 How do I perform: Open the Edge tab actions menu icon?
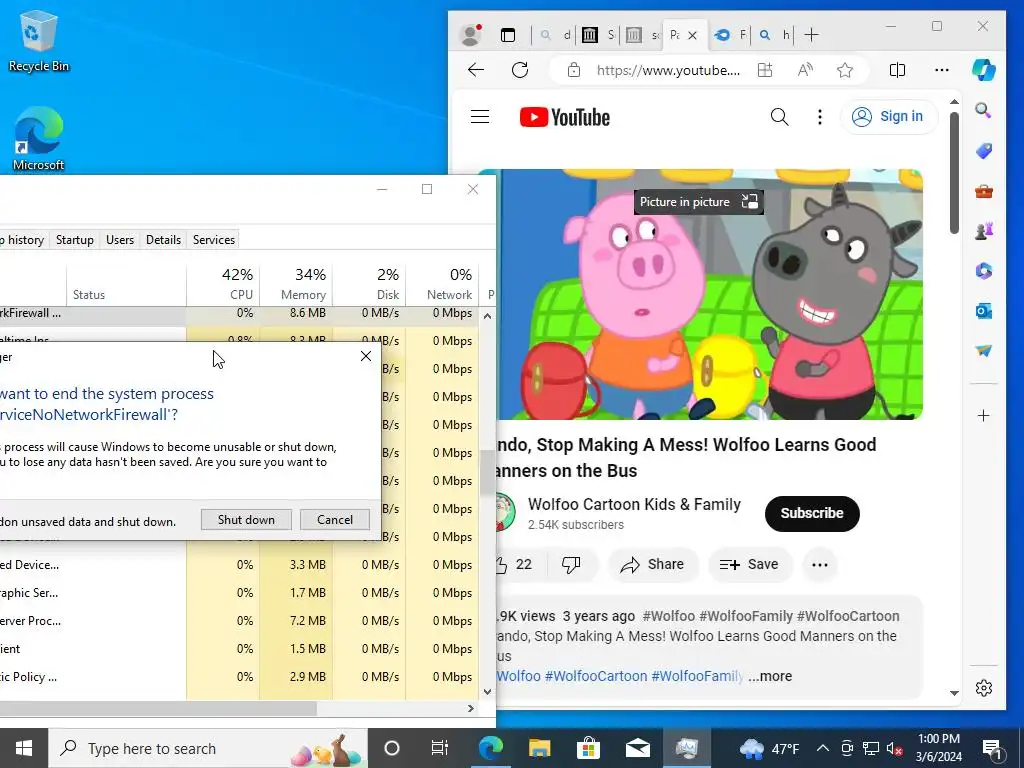point(507,35)
